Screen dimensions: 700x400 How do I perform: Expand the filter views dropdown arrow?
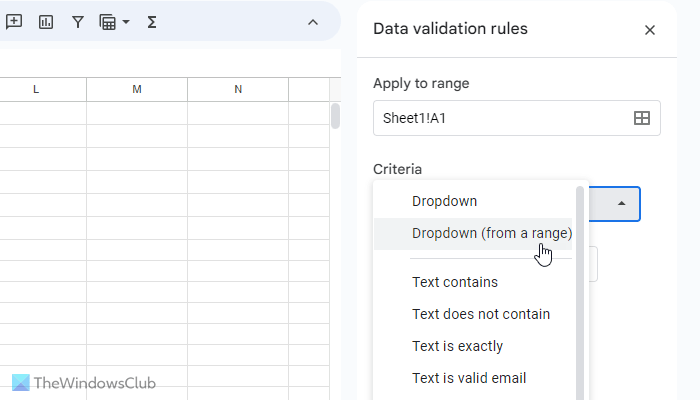coord(126,21)
